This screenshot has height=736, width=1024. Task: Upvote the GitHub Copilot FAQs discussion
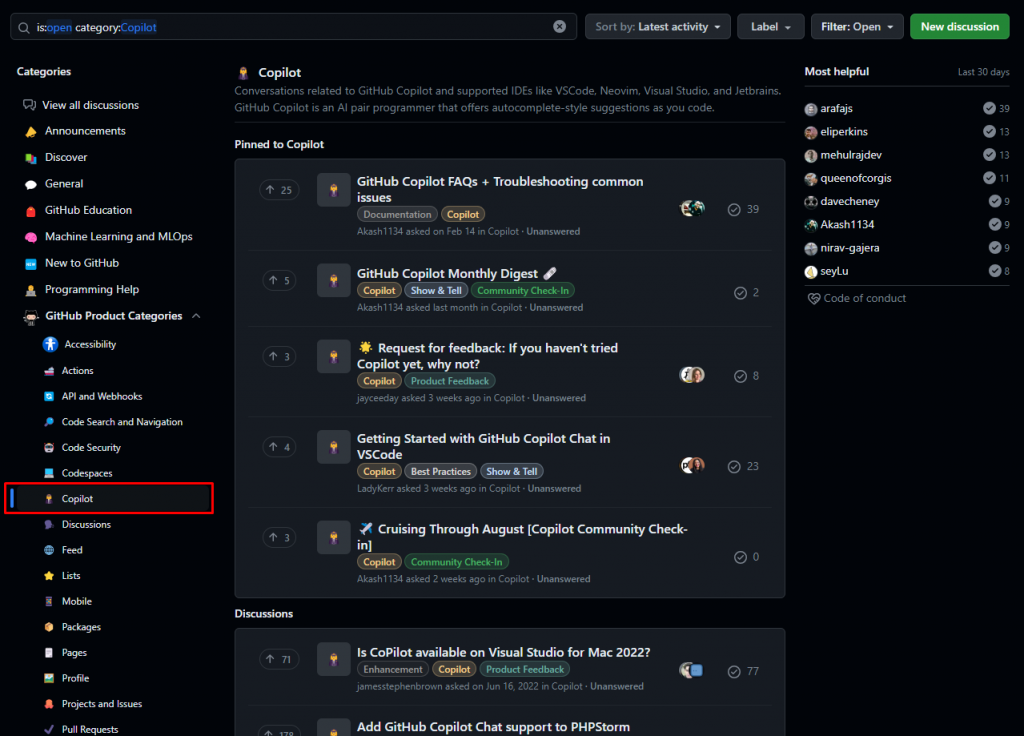pos(279,190)
